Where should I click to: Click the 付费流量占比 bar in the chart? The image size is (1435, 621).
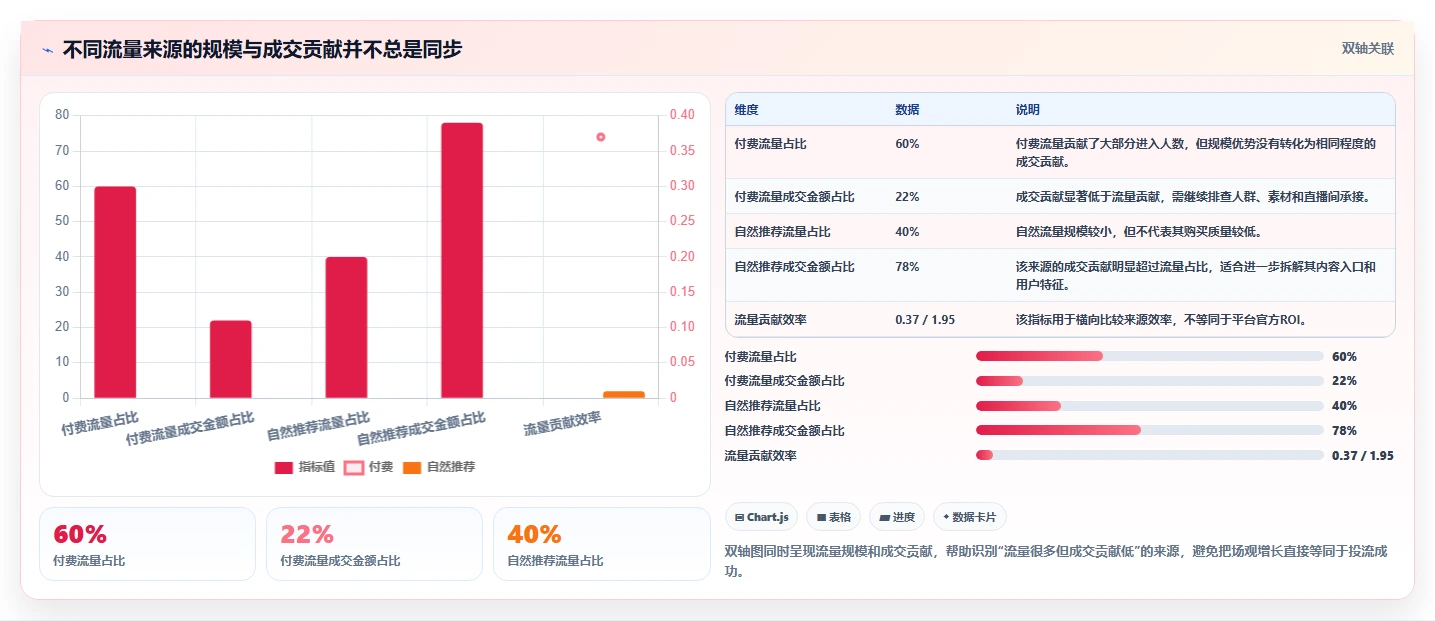115,292
